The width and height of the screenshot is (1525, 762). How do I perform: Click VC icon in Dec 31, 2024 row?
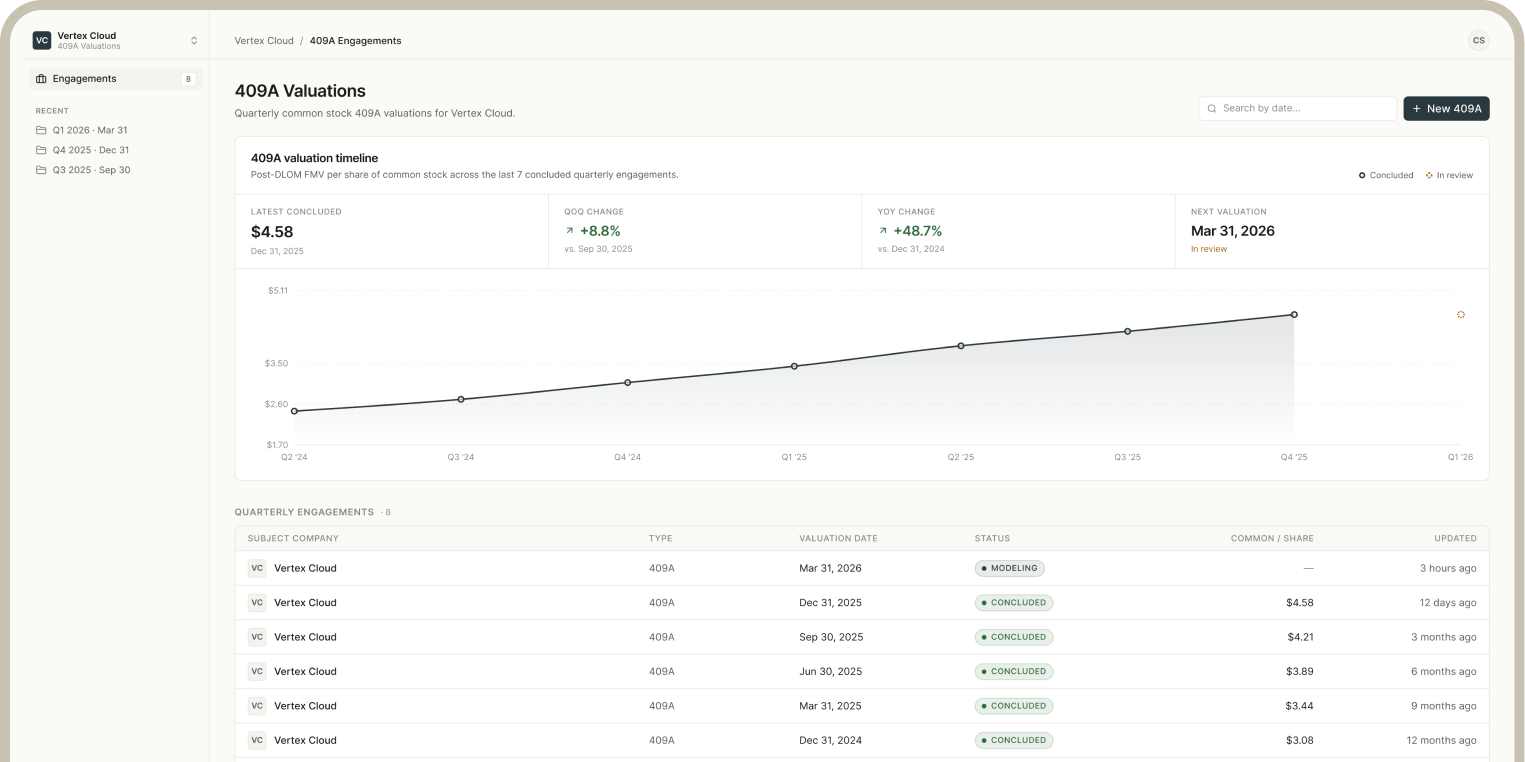click(x=257, y=741)
